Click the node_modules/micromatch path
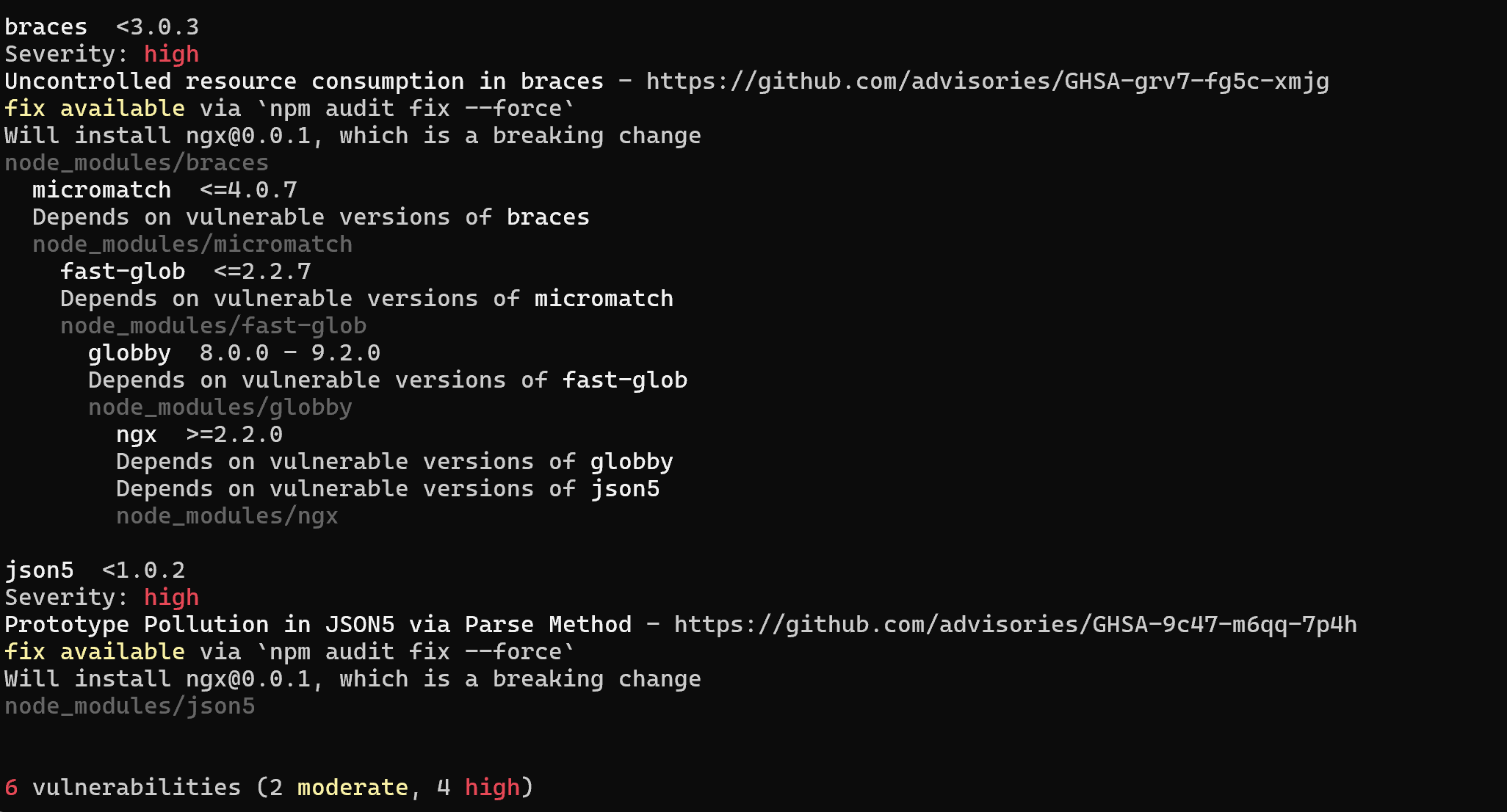Image resolution: width=1507 pixels, height=812 pixels. (192, 244)
